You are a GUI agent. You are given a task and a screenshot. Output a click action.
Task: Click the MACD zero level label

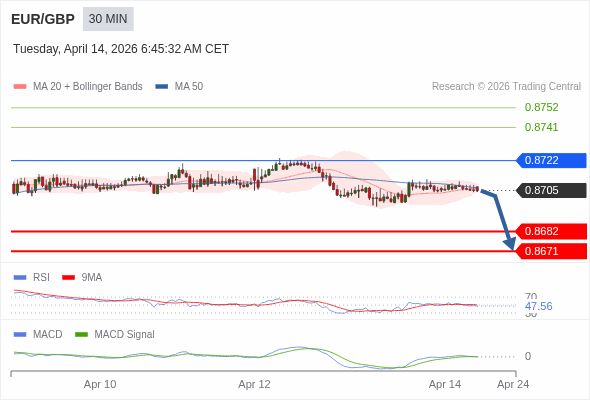click(528, 356)
